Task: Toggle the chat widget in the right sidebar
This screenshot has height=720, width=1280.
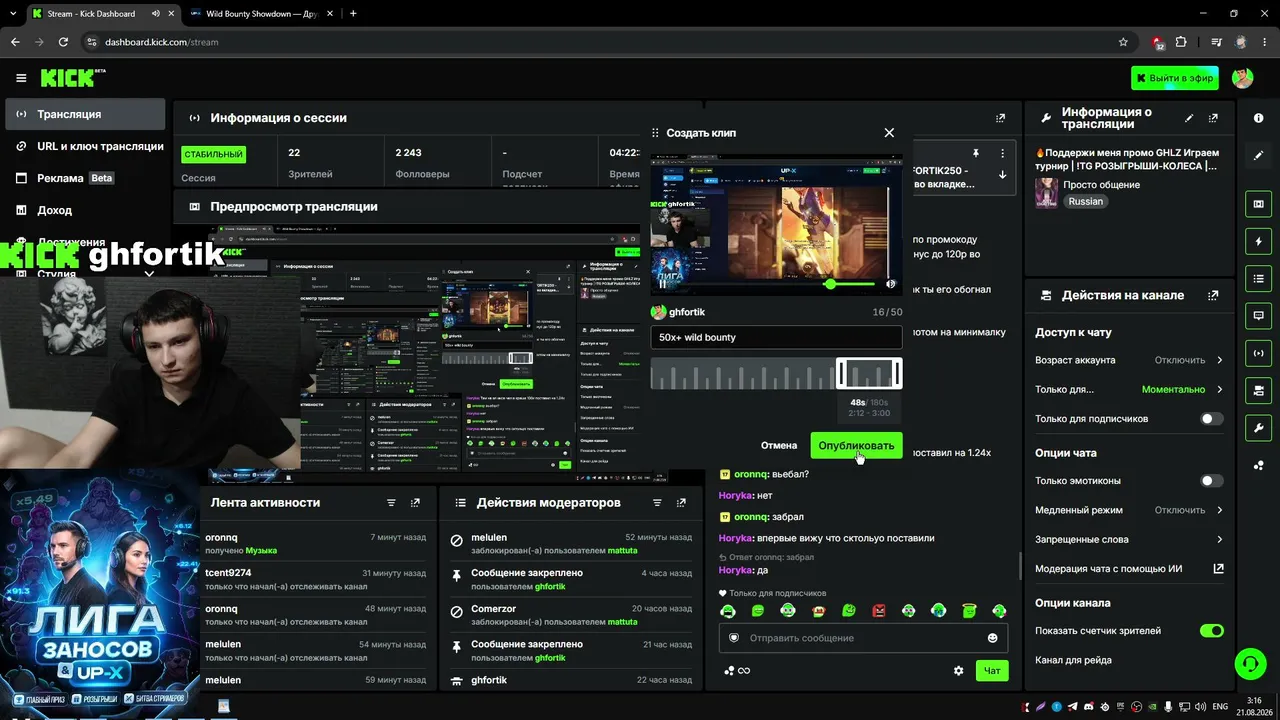Action: coord(1258,315)
